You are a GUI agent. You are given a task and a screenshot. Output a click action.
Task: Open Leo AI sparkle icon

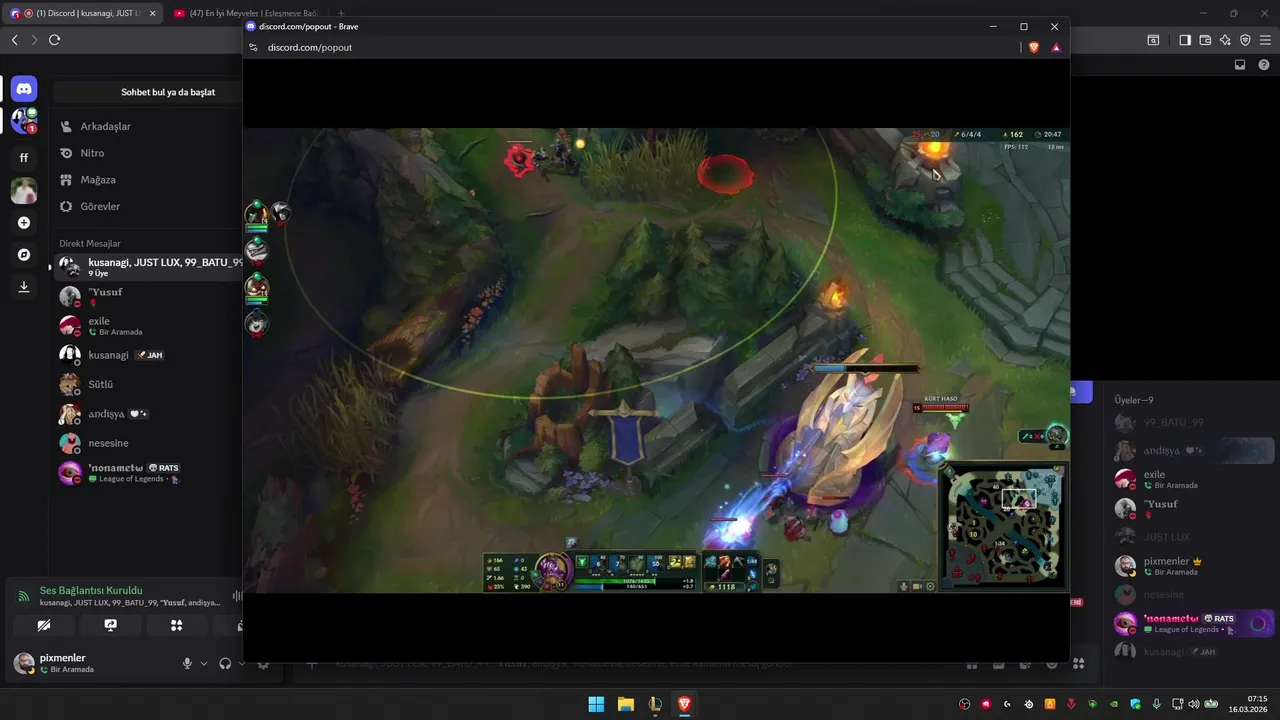[x=1225, y=40]
